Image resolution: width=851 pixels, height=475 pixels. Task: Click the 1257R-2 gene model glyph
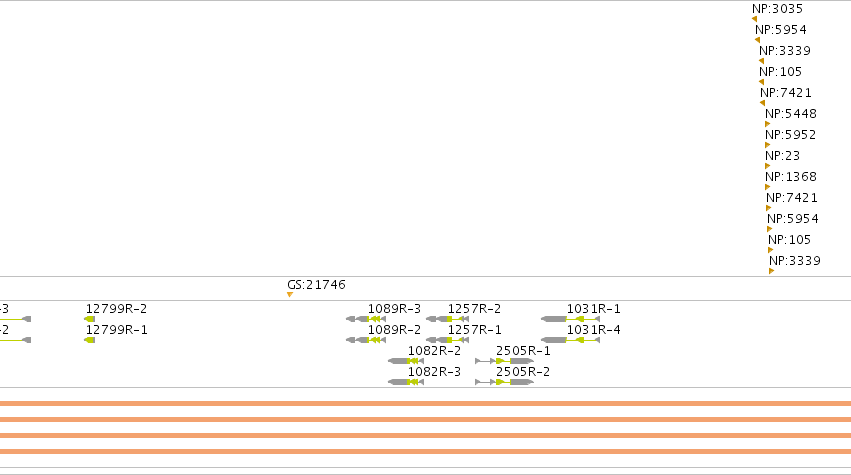coord(447,319)
